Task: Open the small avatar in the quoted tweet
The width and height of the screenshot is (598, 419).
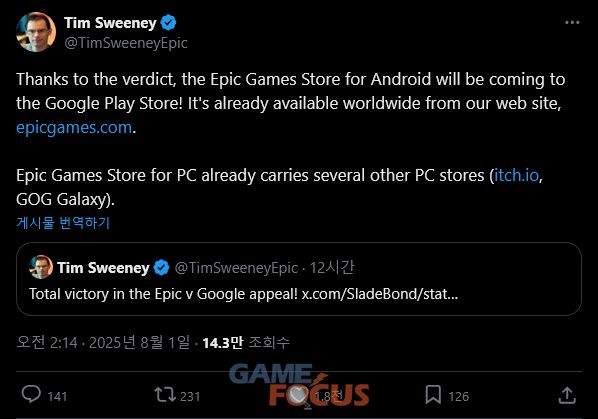Action: coord(41,267)
